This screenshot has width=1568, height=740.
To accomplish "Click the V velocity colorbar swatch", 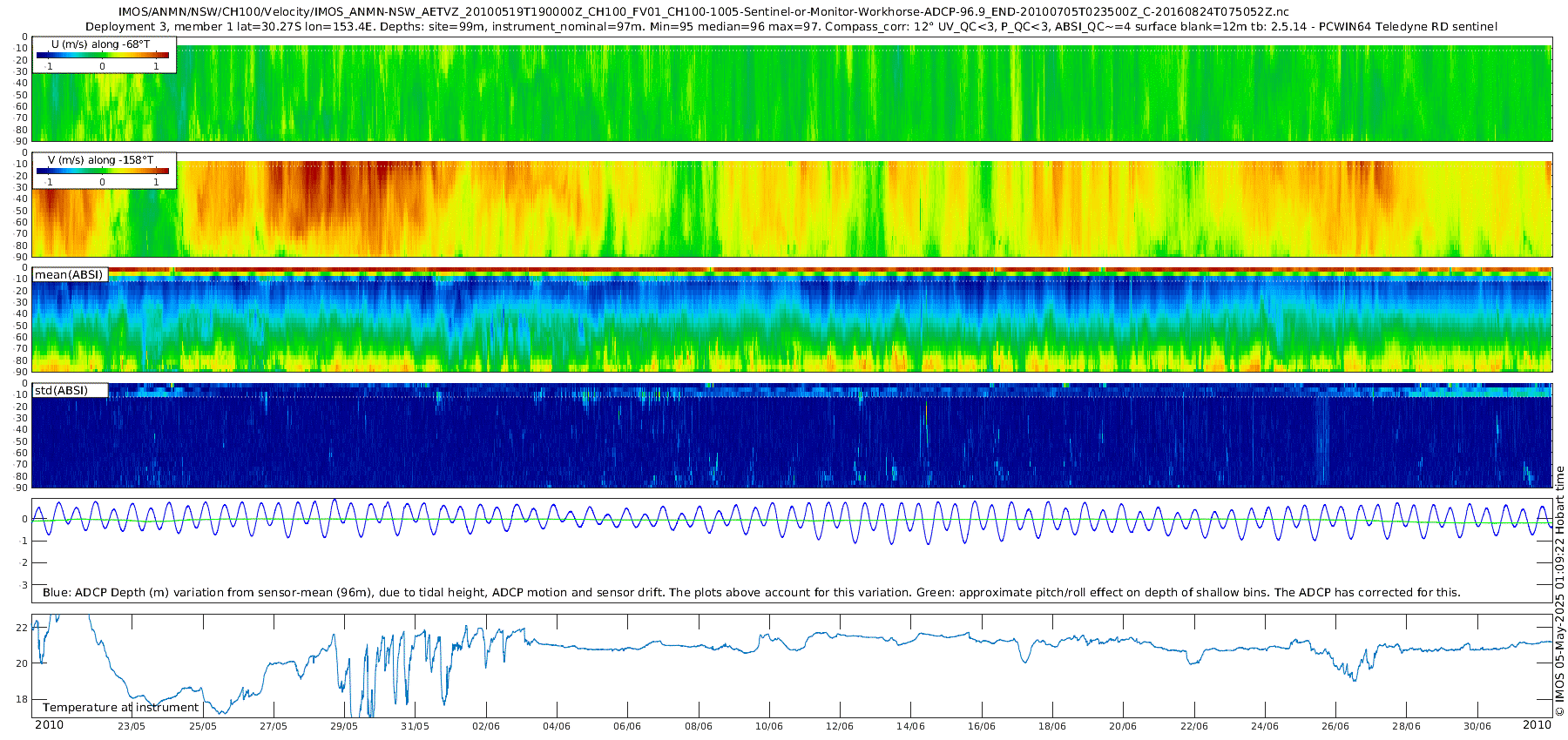I will (x=103, y=172).
